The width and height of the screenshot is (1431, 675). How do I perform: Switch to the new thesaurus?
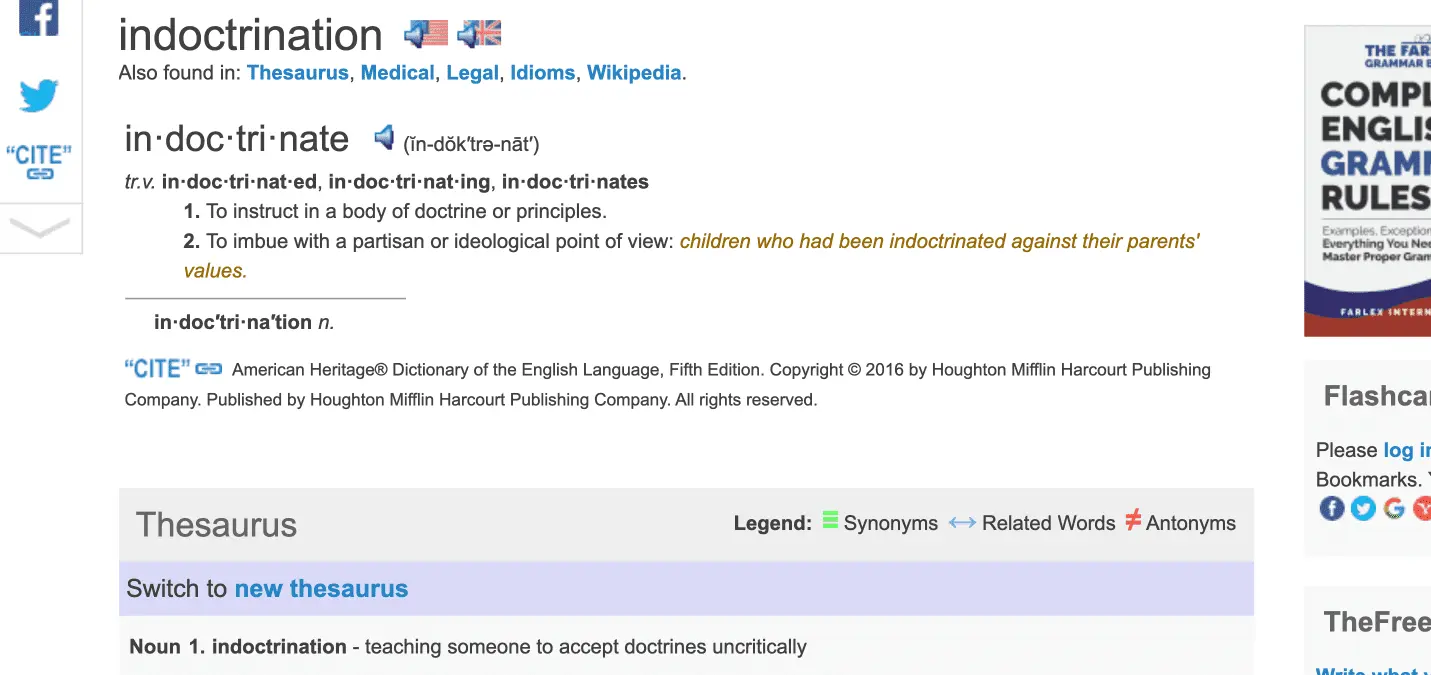tap(321, 589)
